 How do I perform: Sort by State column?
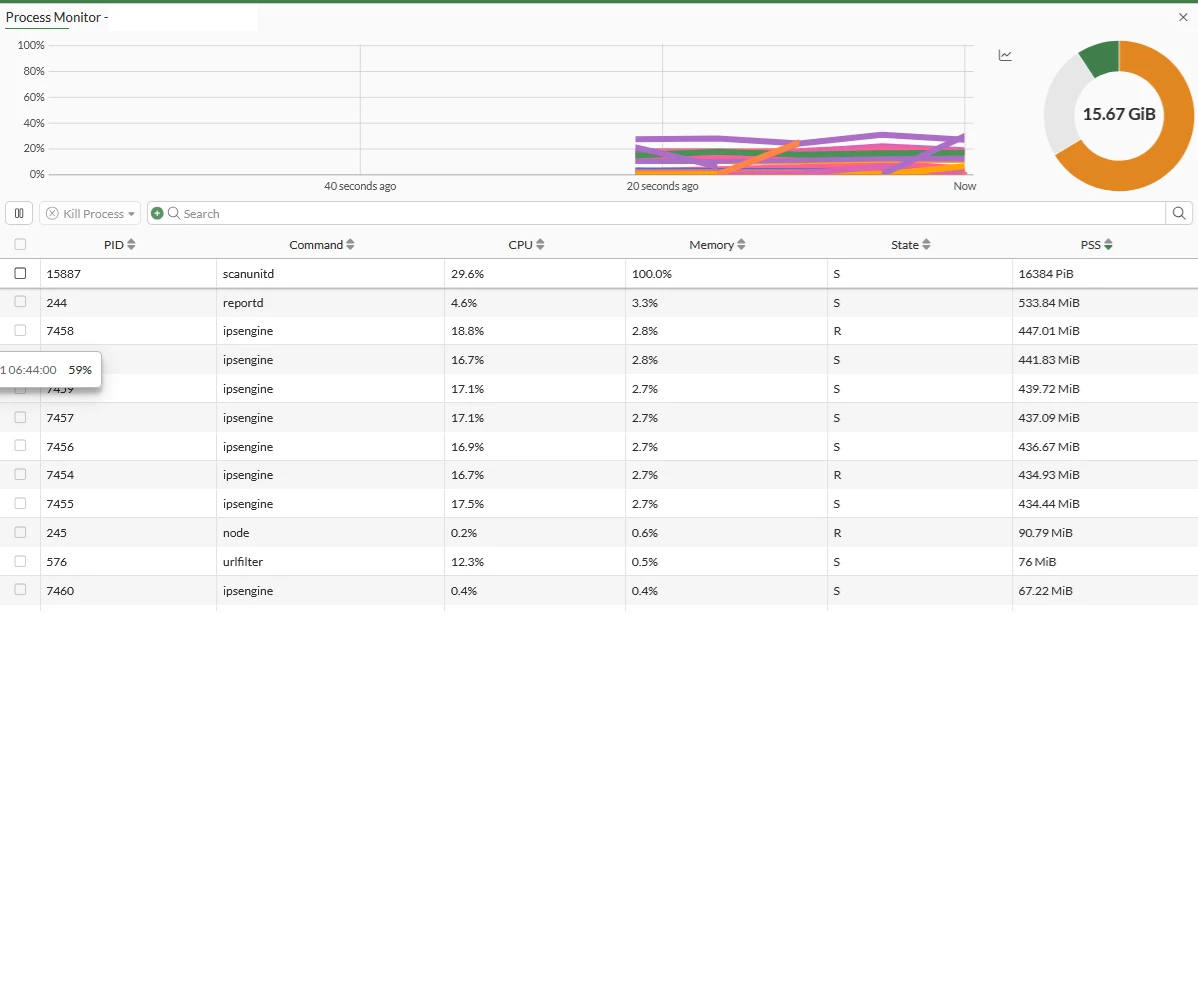coord(911,244)
